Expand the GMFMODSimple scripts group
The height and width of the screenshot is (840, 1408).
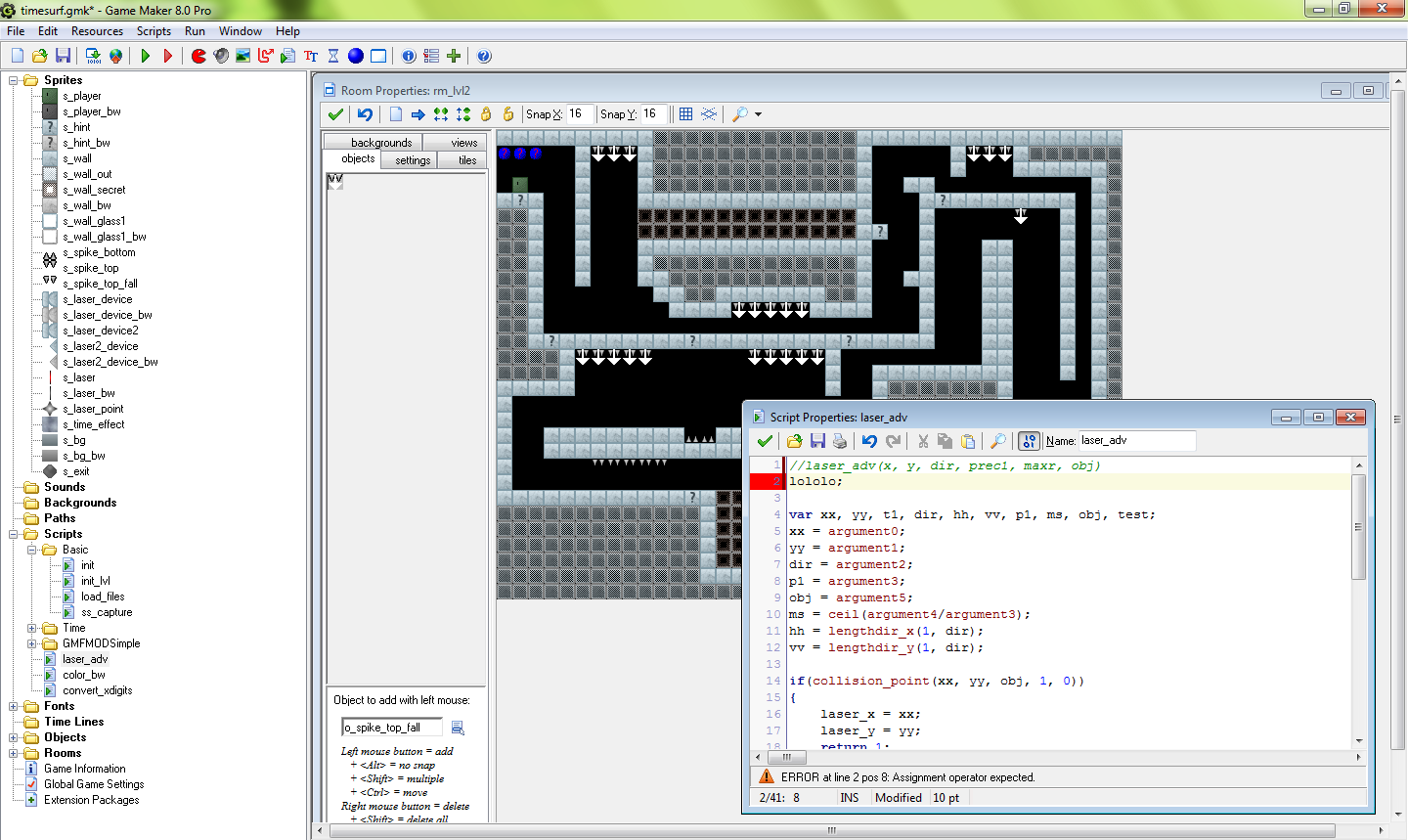click(32, 643)
